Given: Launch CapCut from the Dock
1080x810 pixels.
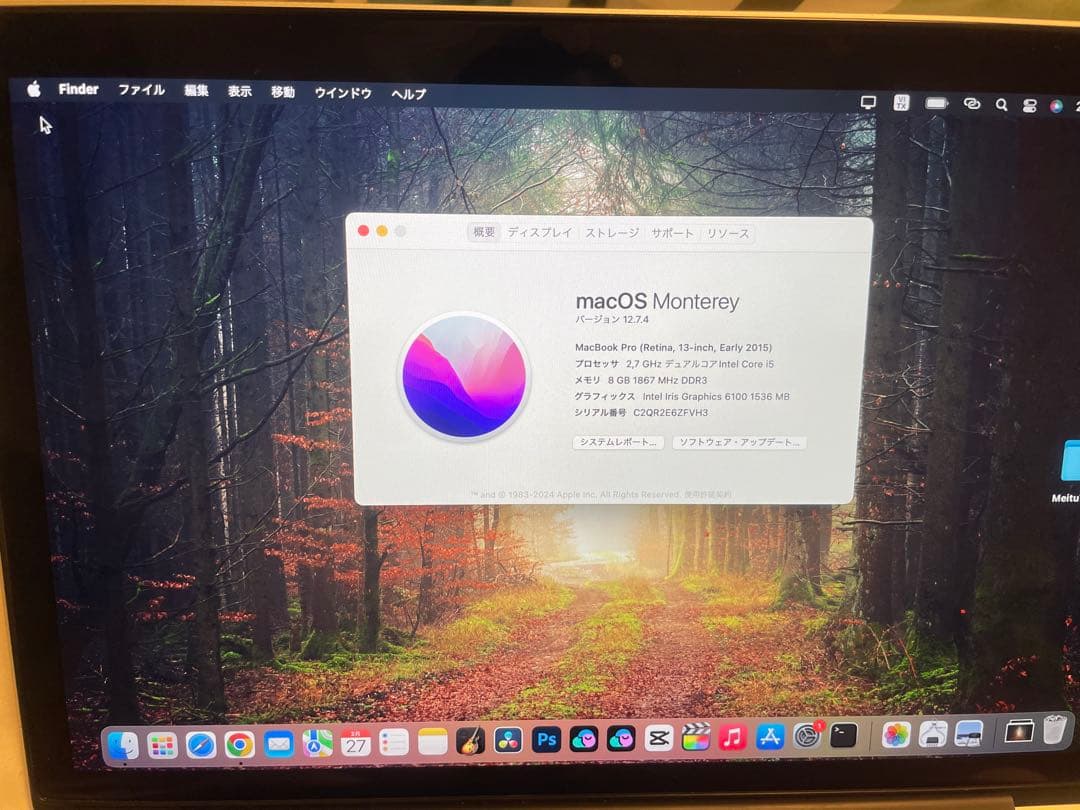Looking at the screenshot, I should (658, 739).
